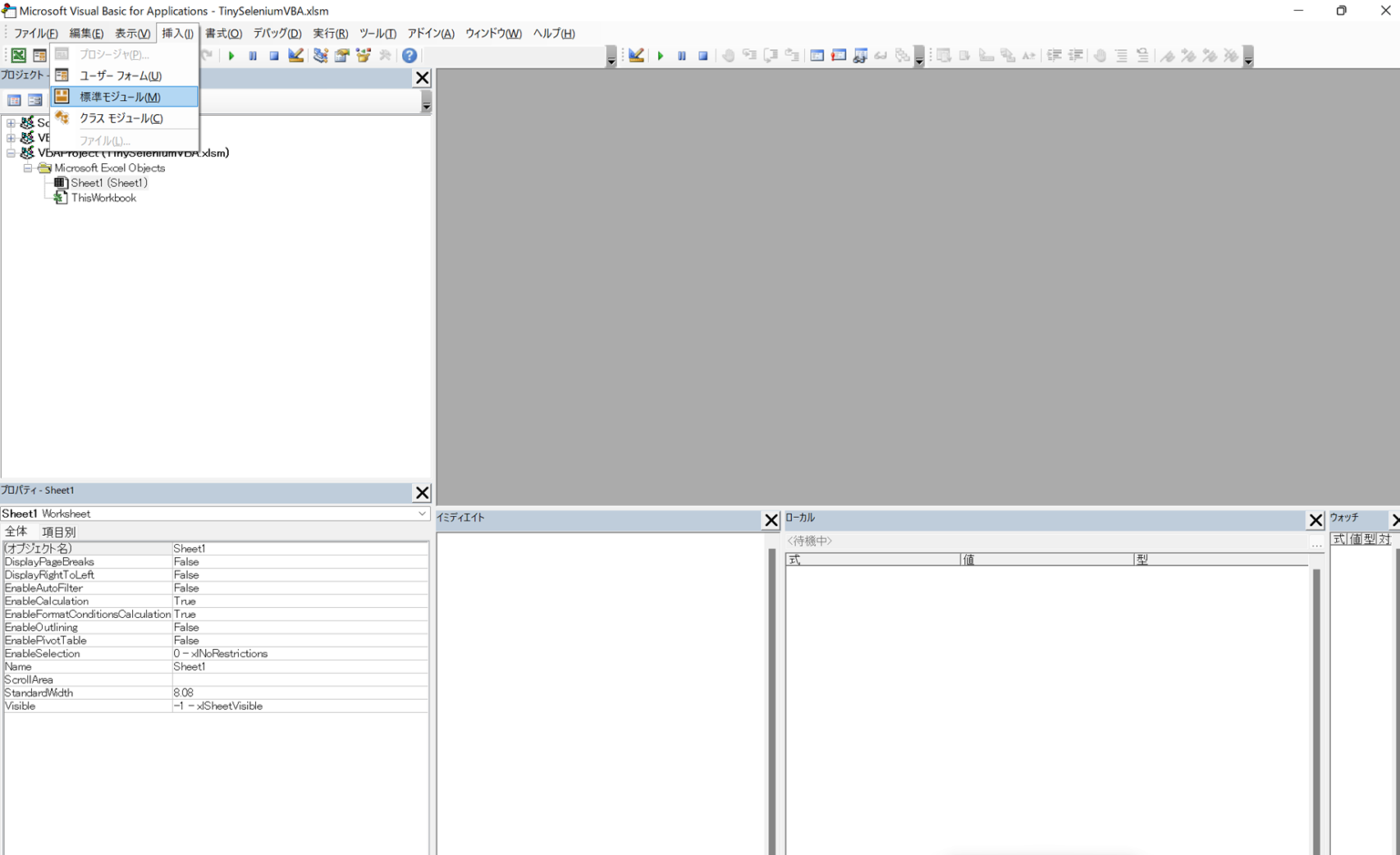Collapse the VBAProject (TinySeleniumVBA.xlsm) tree node
The width and height of the screenshot is (1400, 855).
coord(11,153)
